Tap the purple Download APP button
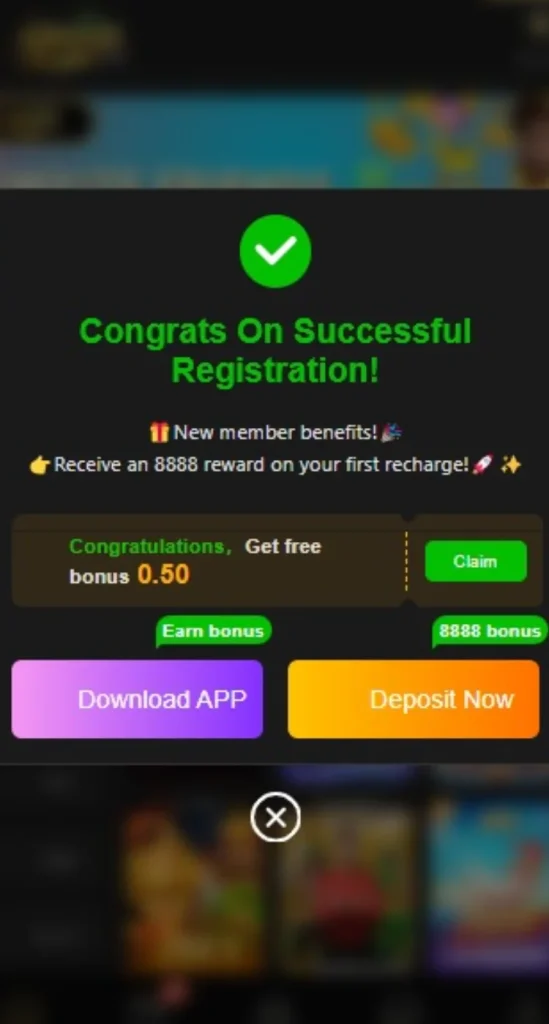 pos(137,699)
